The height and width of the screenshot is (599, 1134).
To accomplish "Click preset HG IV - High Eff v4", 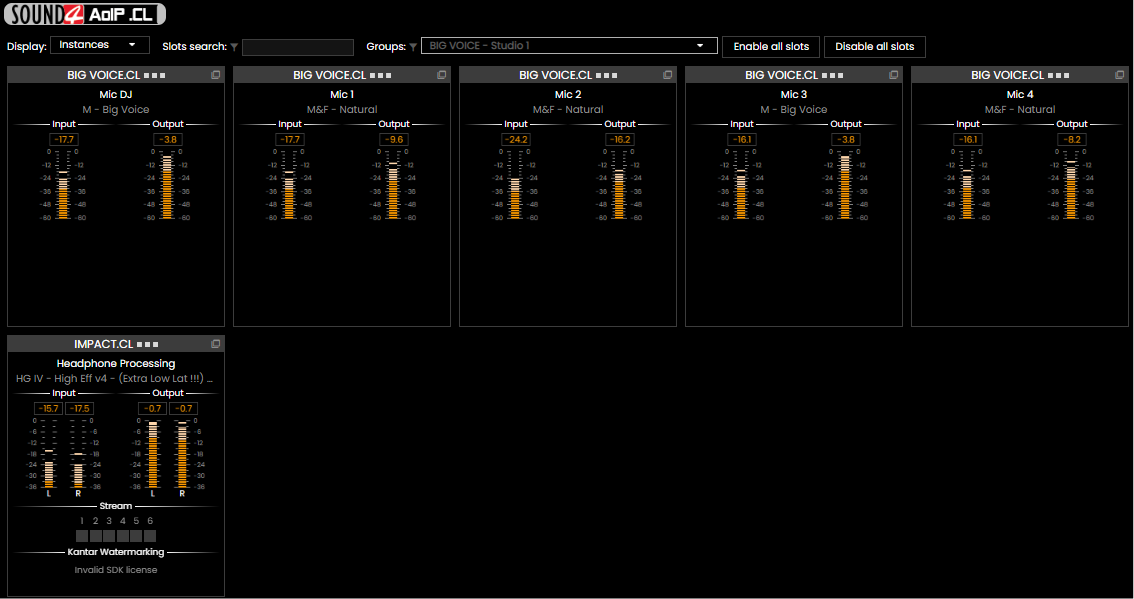I will pos(114,378).
